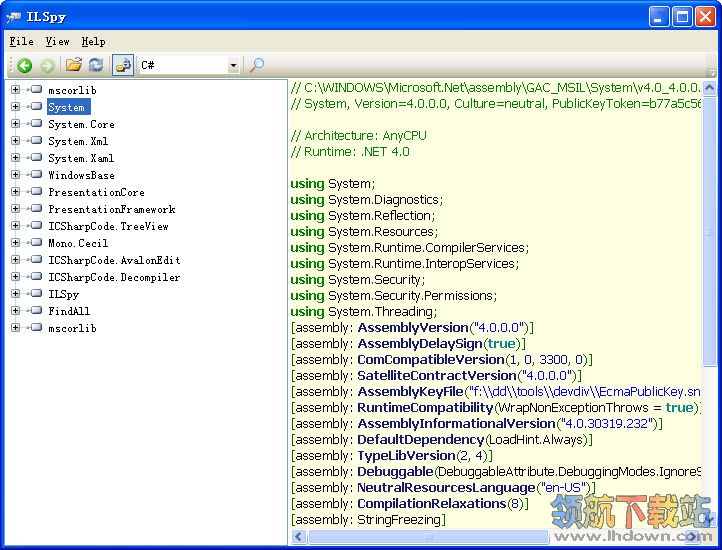
Task: Click the System.Xml assembly icon
Action: point(35,140)
